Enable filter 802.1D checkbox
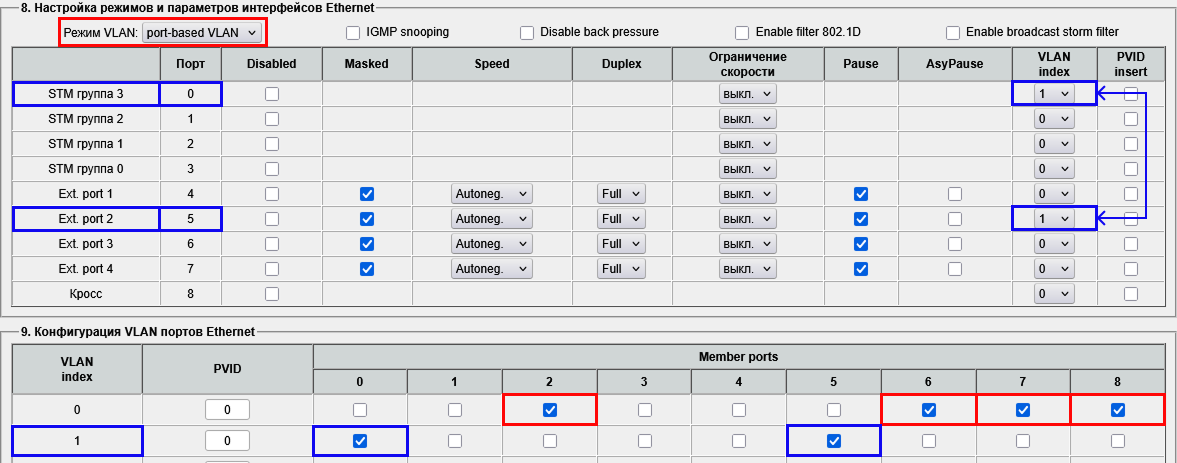Screen dimensions: 1177x463 click(742, 33)
